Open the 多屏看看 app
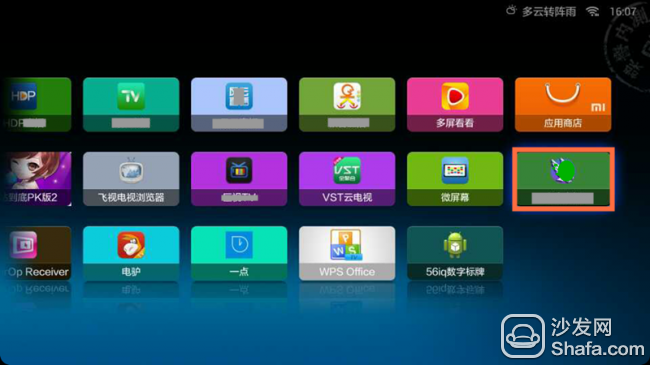650x365 pixels. coord(455,105)
